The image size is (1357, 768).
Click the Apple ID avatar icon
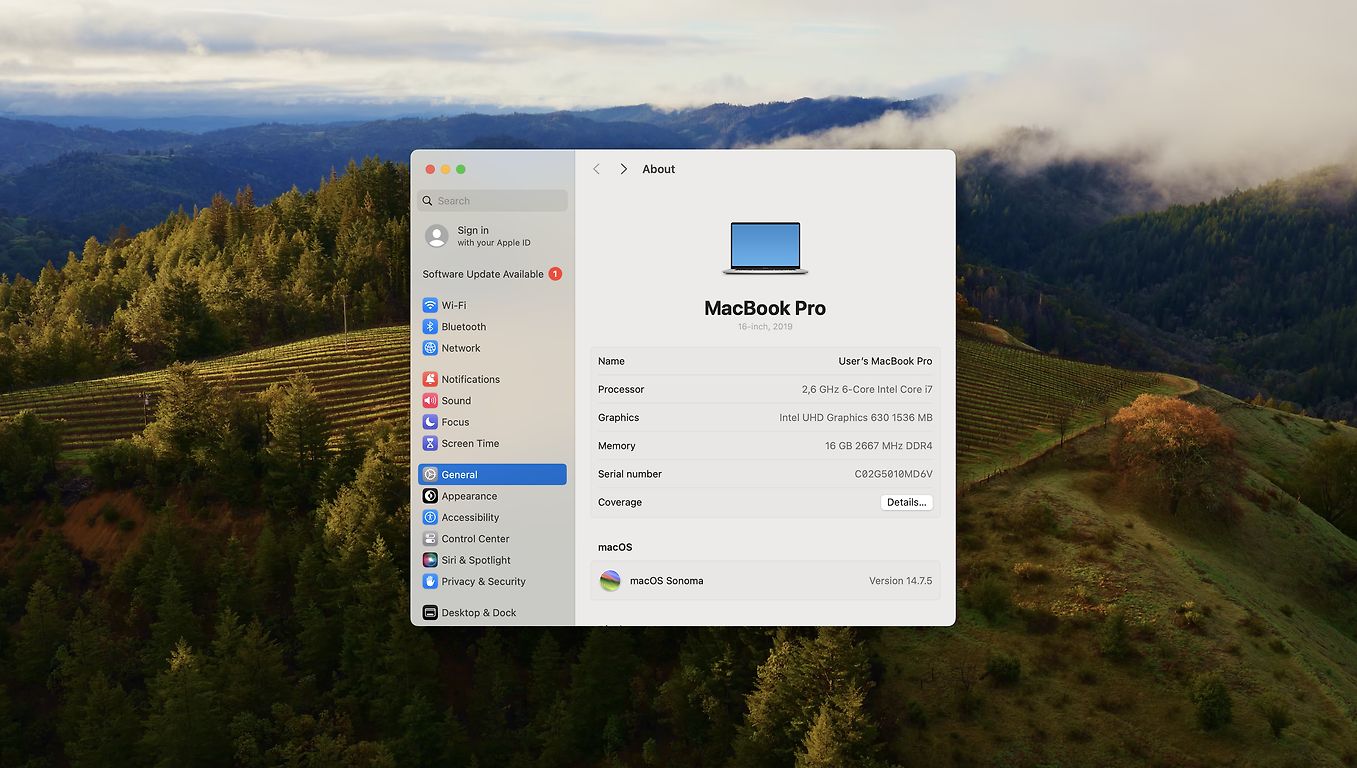(x=436, y=236)
